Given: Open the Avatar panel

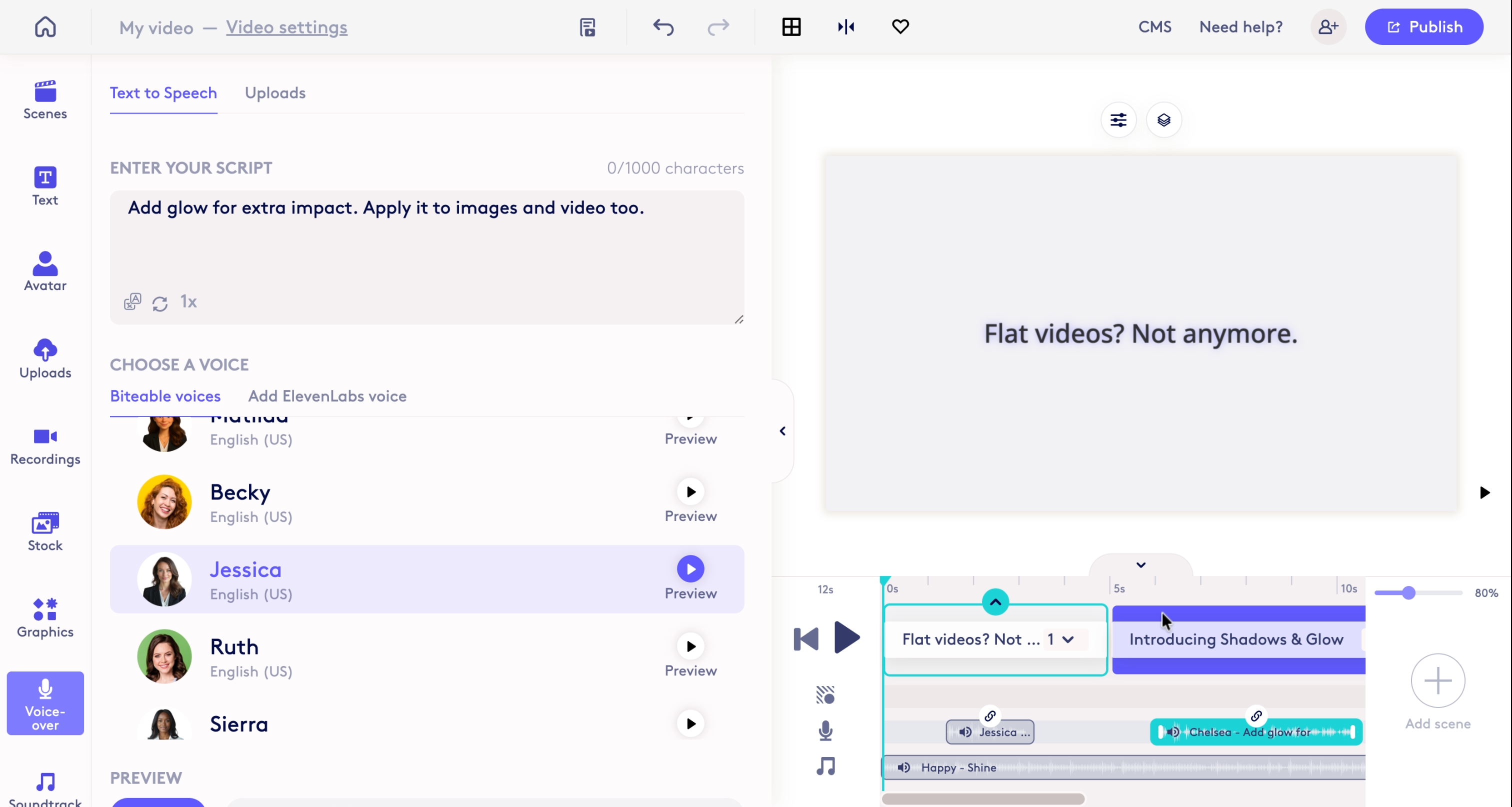Looking at the screenshot, I should 45,271.
